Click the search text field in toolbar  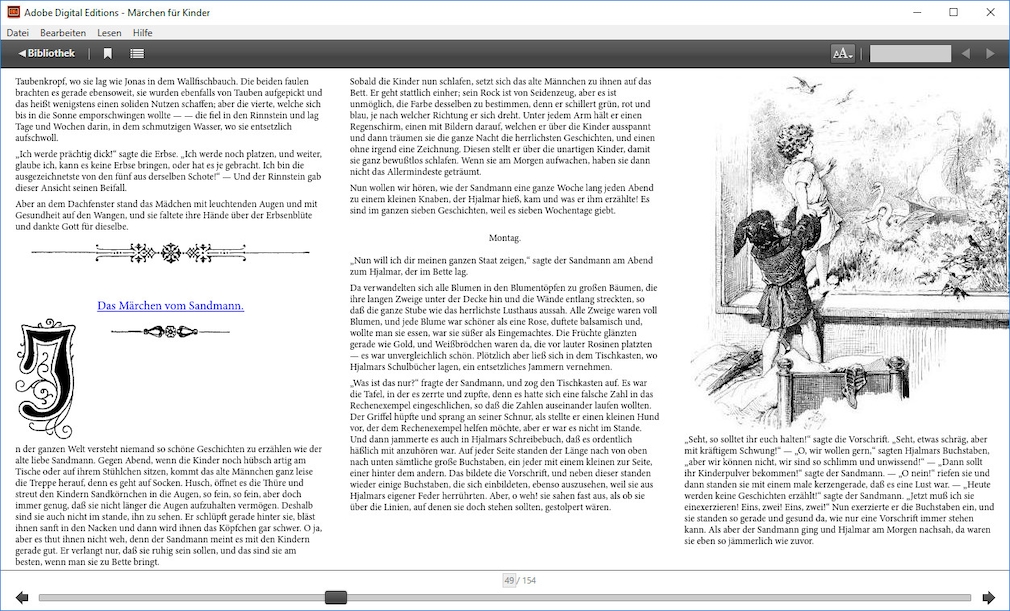click(910, 53)
